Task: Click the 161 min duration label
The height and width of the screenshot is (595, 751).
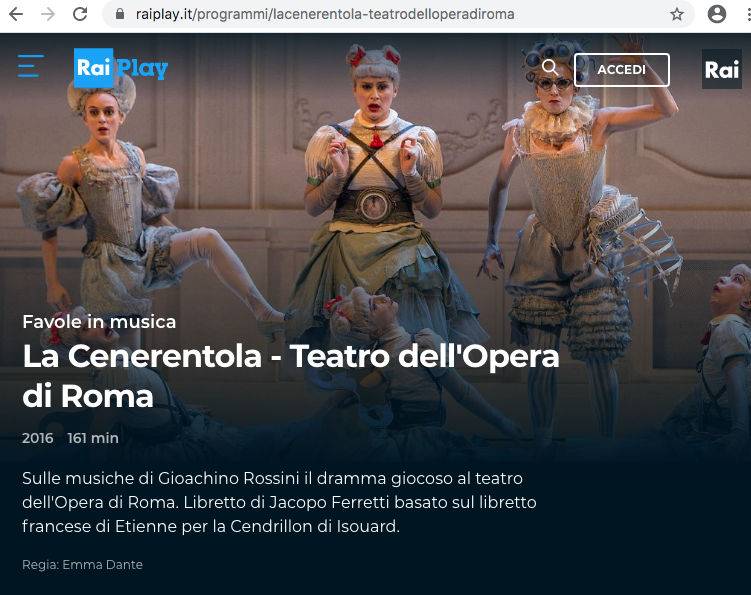Action: 93,438
